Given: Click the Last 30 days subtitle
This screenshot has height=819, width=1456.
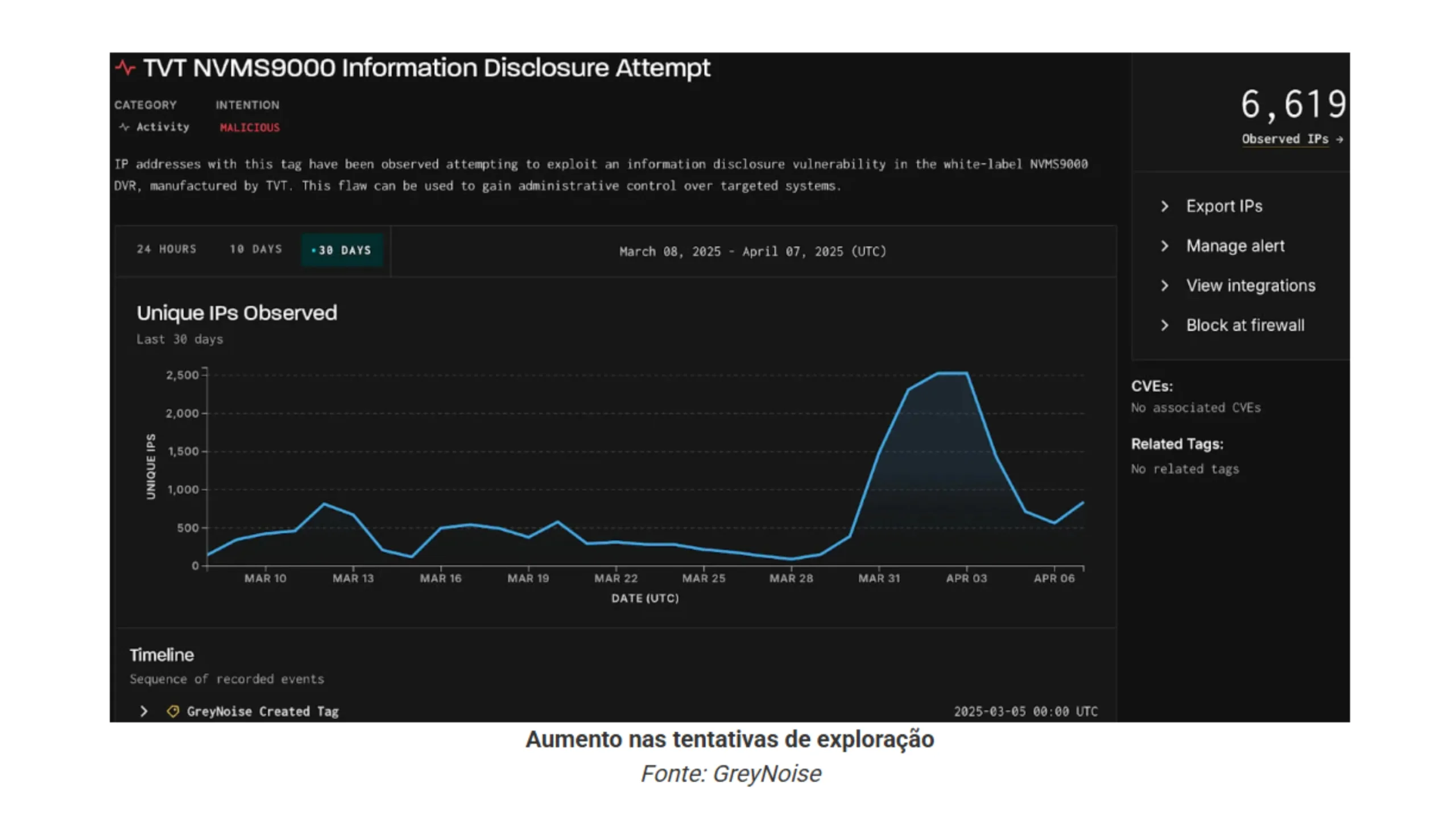Looking at the screenshot, I should coord(180,340).
